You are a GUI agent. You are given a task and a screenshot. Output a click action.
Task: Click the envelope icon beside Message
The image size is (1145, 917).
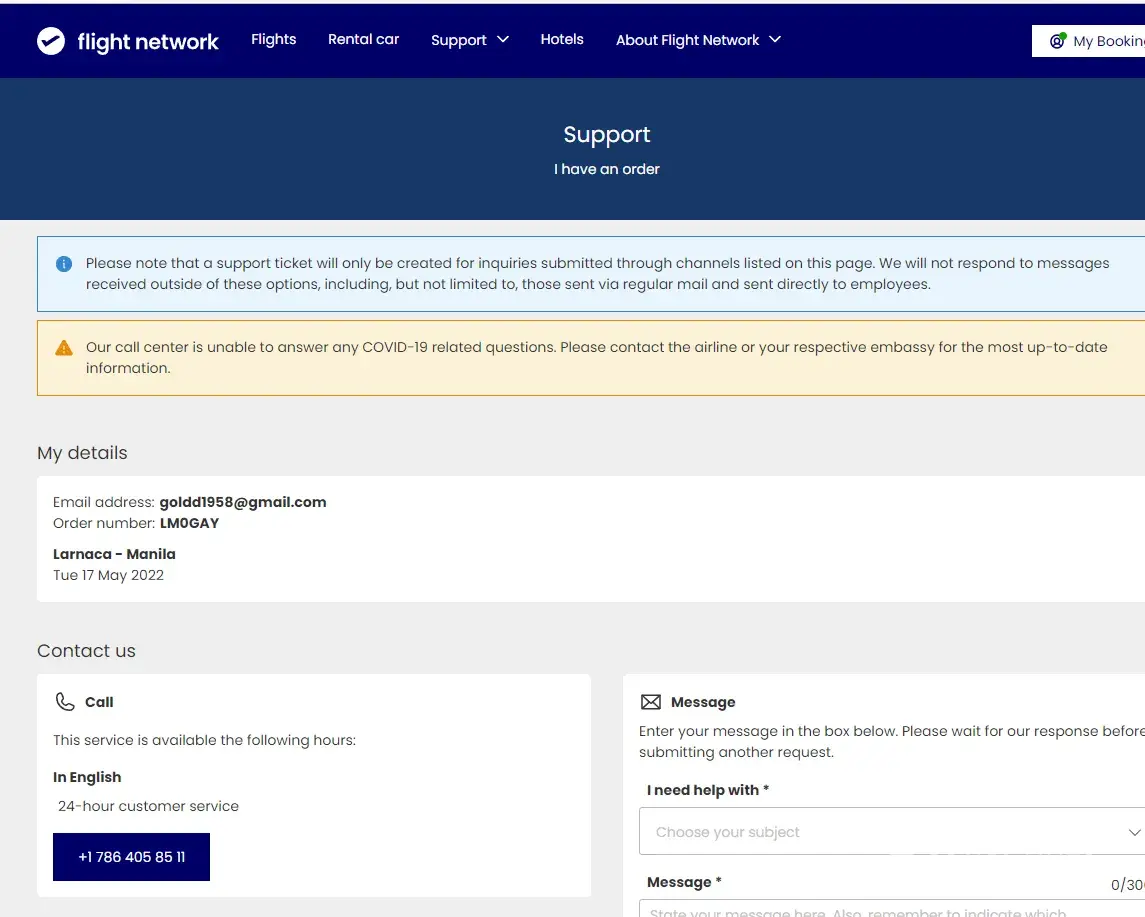[x=651, y=702]
